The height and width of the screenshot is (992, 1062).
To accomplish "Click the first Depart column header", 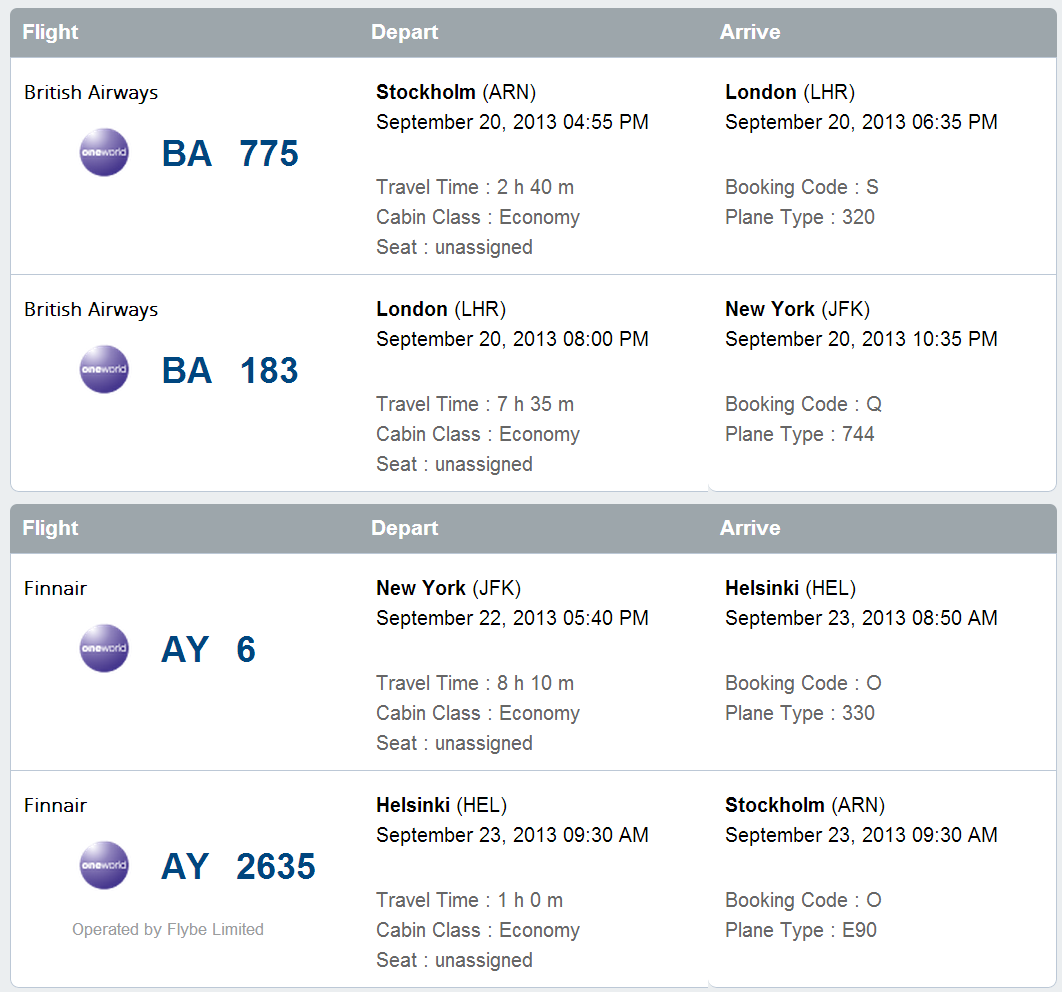I will [404, 32].
